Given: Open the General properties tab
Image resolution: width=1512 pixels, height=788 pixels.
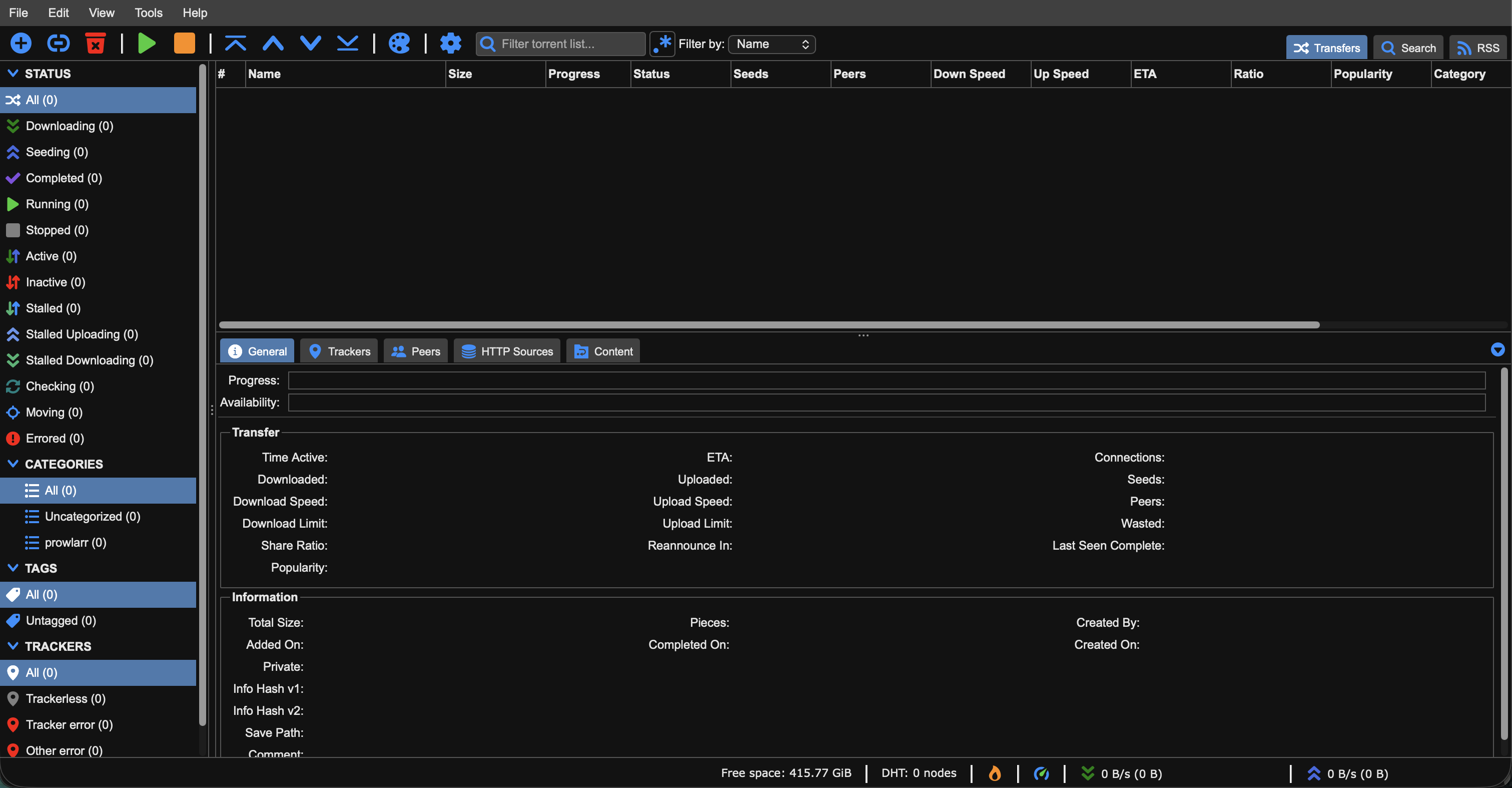Looking at the screenshot, I should click(x=257, y=351).
